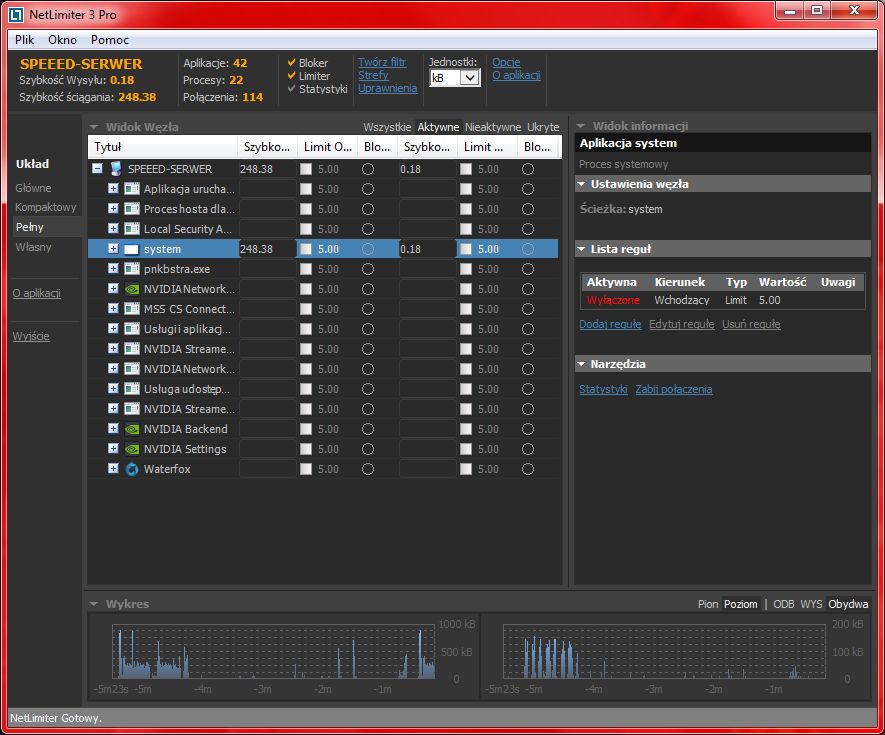Collapse the Lista reguł section
The image size is (885, 735).
click(581, 249)
